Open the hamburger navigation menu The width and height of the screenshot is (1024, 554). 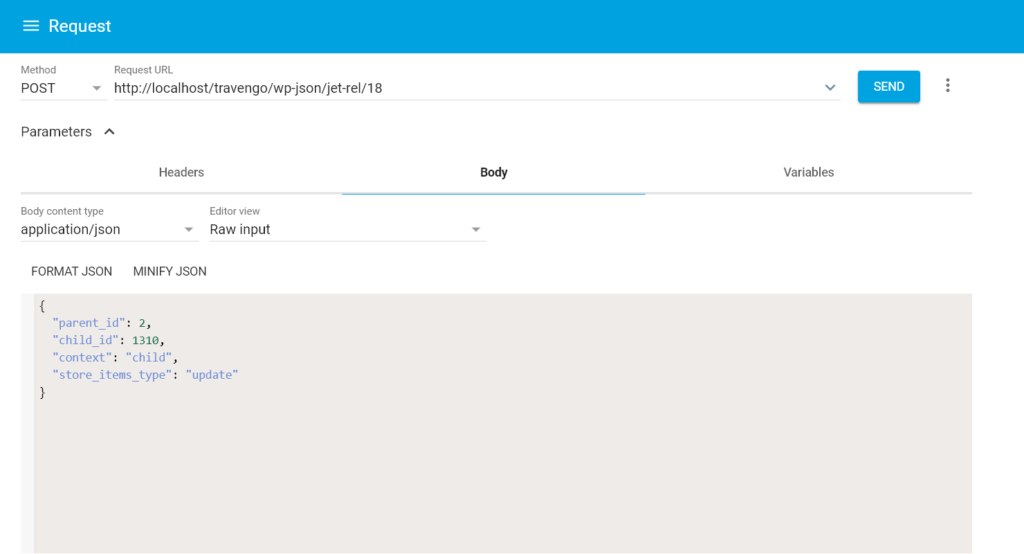pyautogui.click(x=31, y=26)
